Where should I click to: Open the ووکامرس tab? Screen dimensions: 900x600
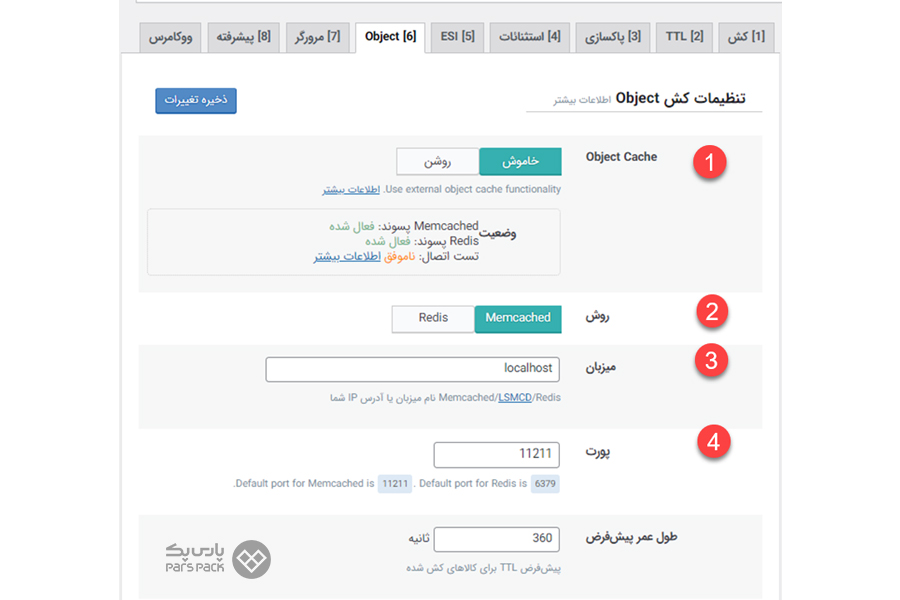click(x=170, y=37)
